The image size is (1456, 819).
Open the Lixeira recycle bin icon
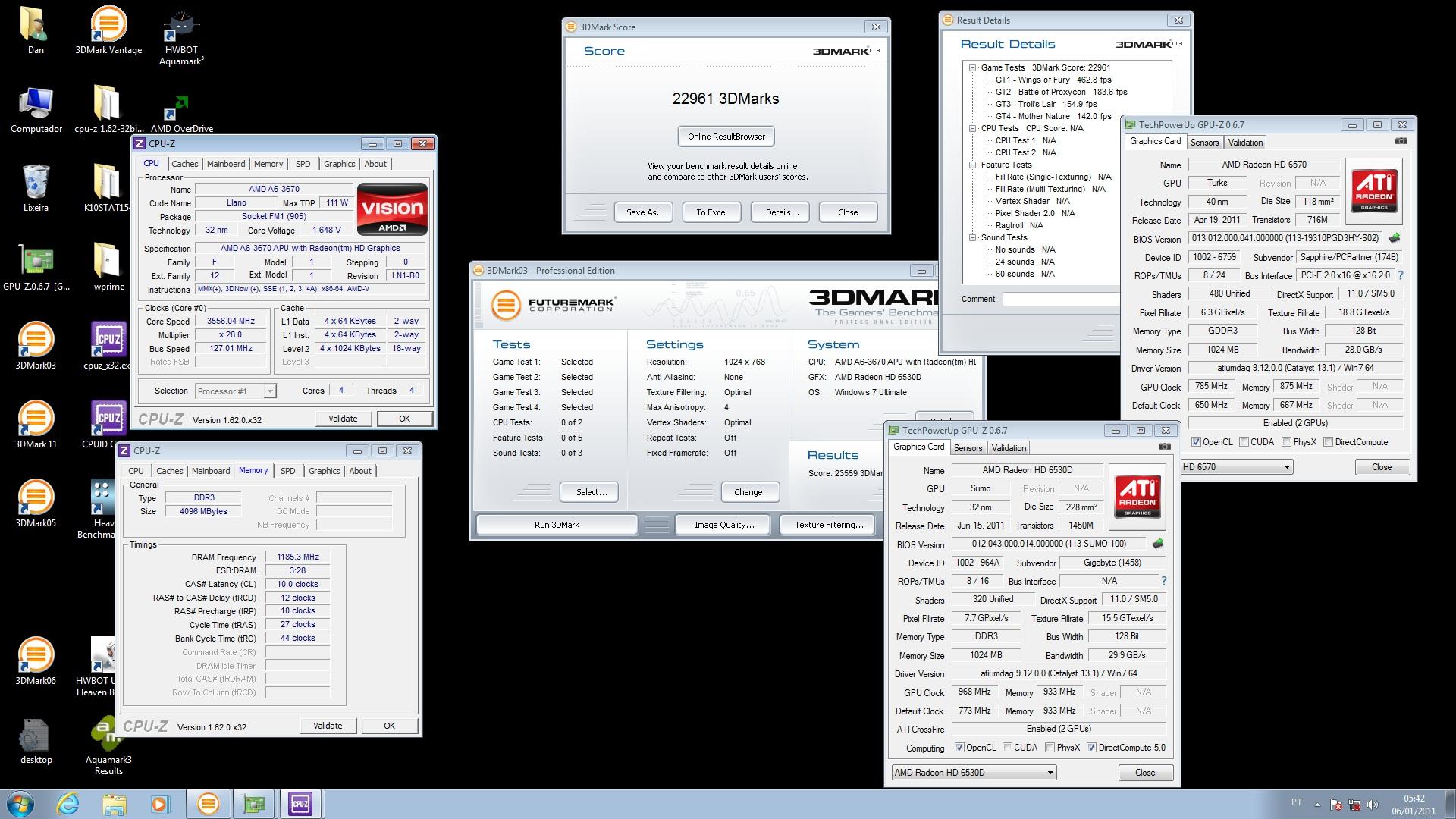(x=36, y=188)
